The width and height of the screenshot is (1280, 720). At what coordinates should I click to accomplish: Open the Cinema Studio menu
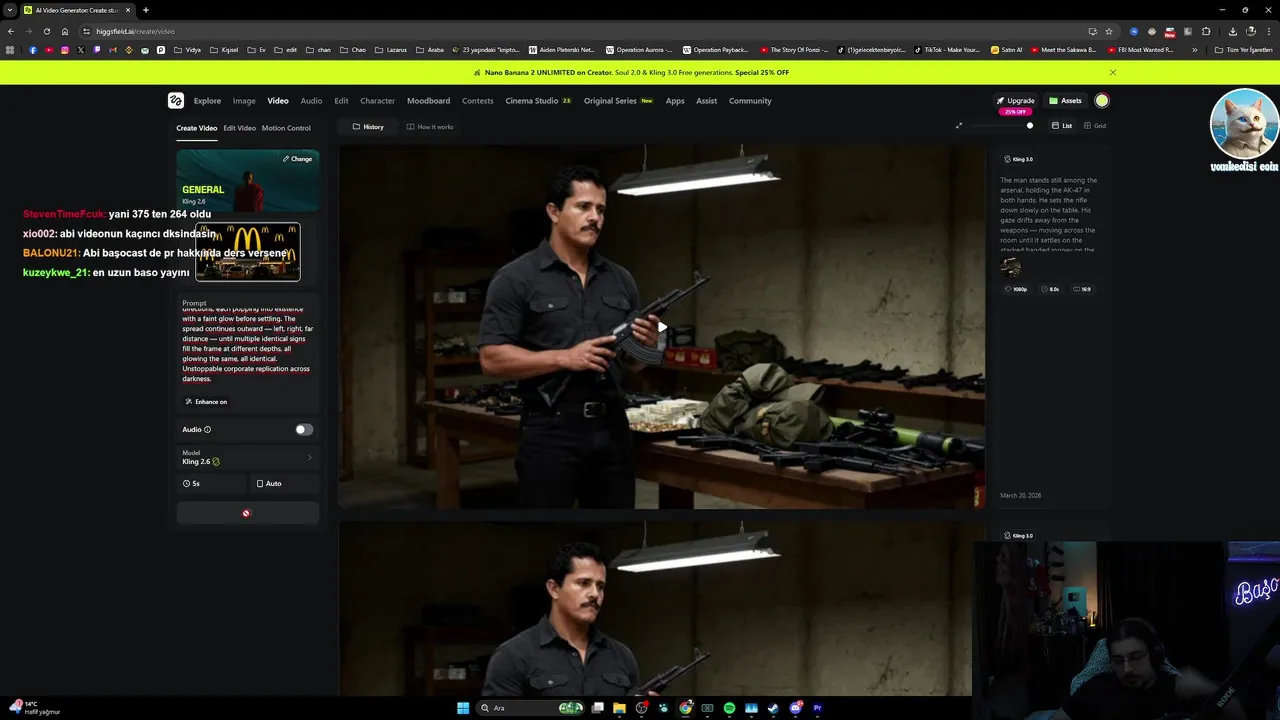[x=538, y=101]
